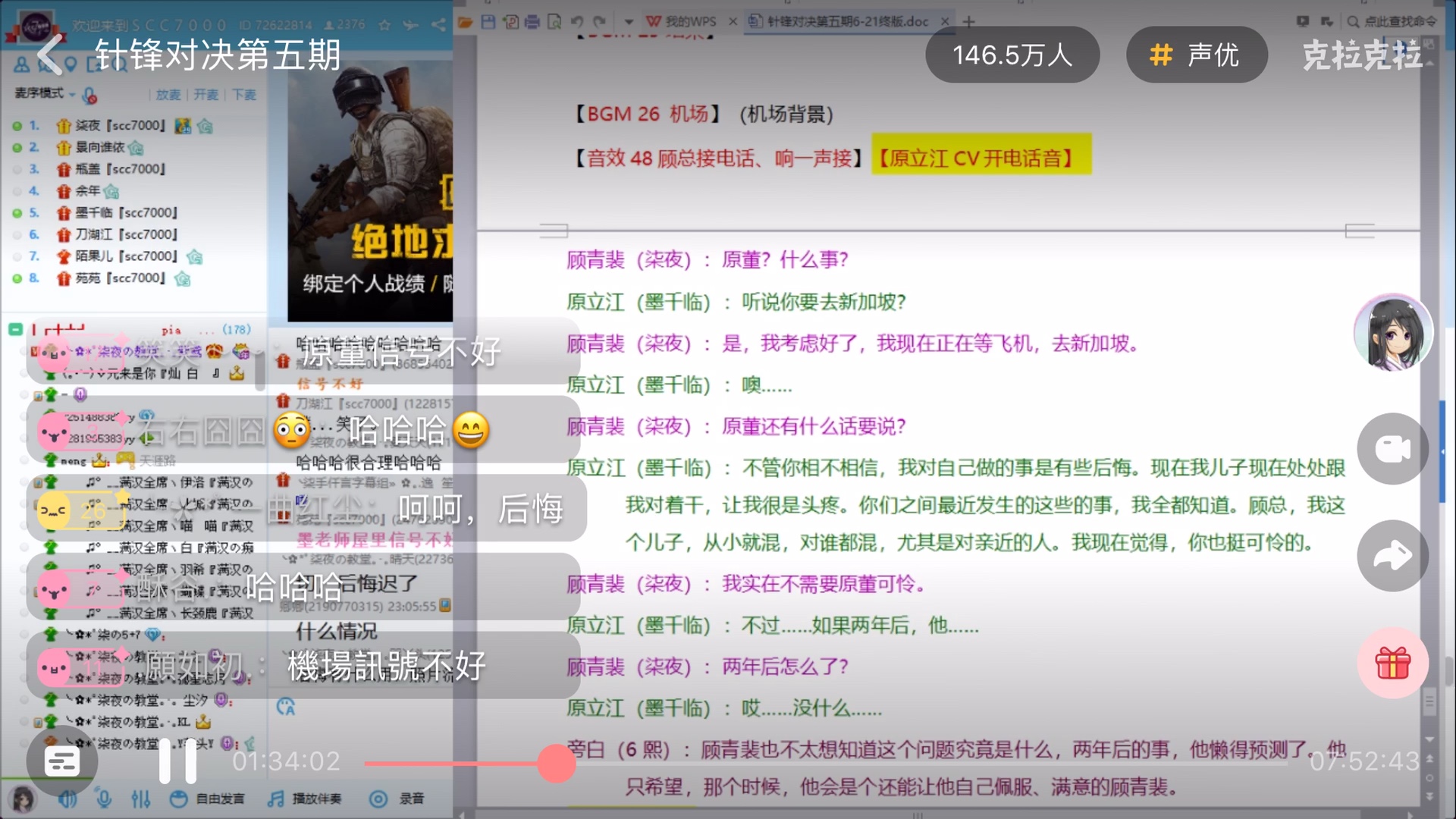Viewport: 1456px width, 819px height.
Task: Click the 下麦 link
Action: tap(243, 95)
